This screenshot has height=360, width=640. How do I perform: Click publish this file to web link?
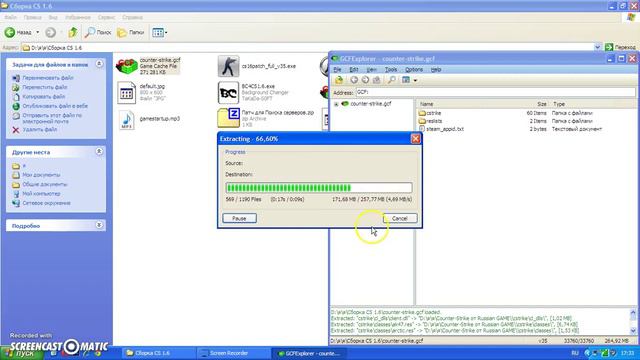tap(55, 106)
